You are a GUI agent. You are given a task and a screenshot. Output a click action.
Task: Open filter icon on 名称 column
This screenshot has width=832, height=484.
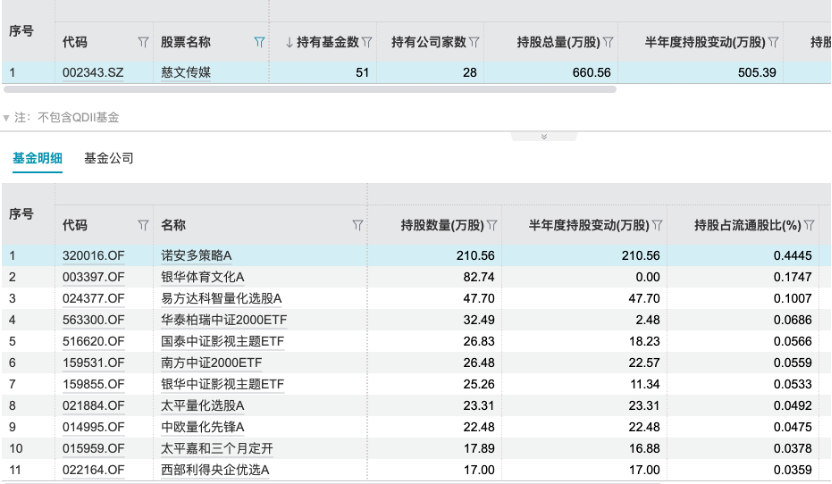(358, 225)
